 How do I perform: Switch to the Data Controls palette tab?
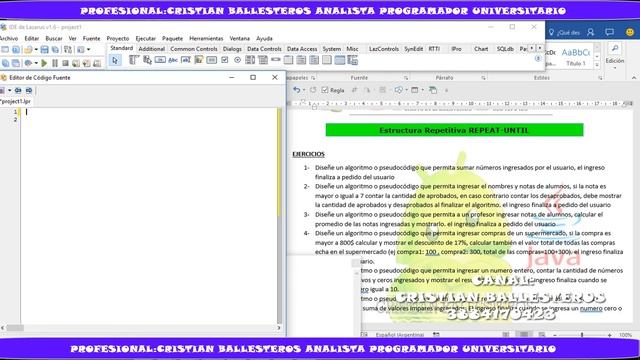tap(264, 49)
